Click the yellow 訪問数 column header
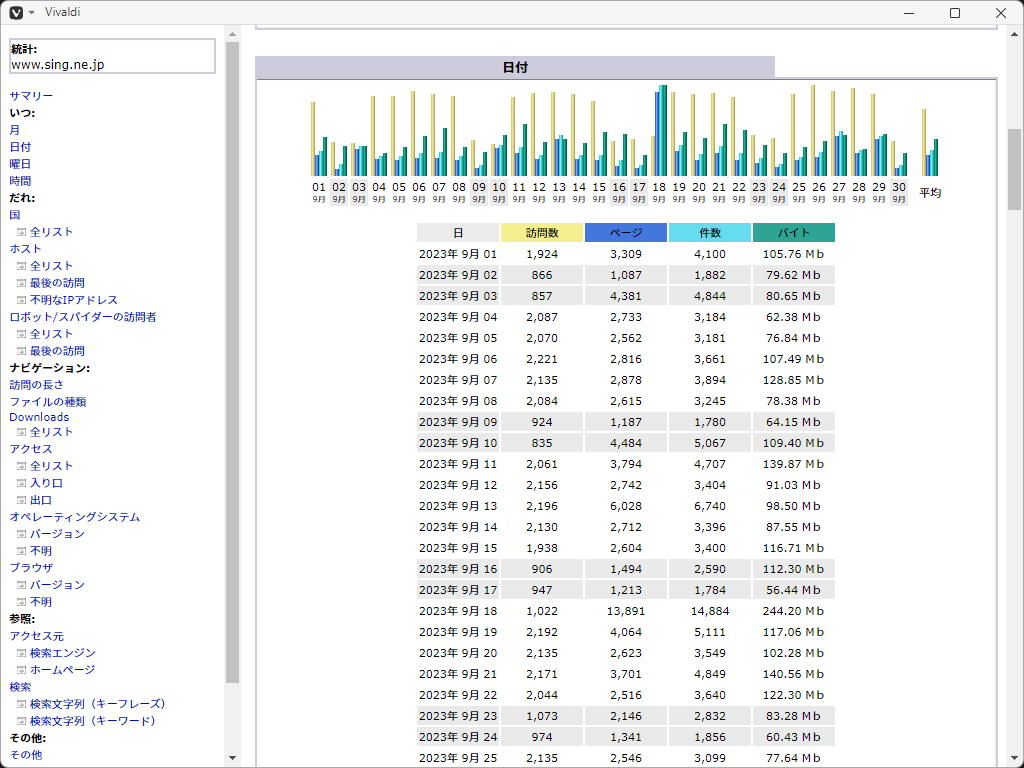1024x768 pixels. click(x=541, y=233)
